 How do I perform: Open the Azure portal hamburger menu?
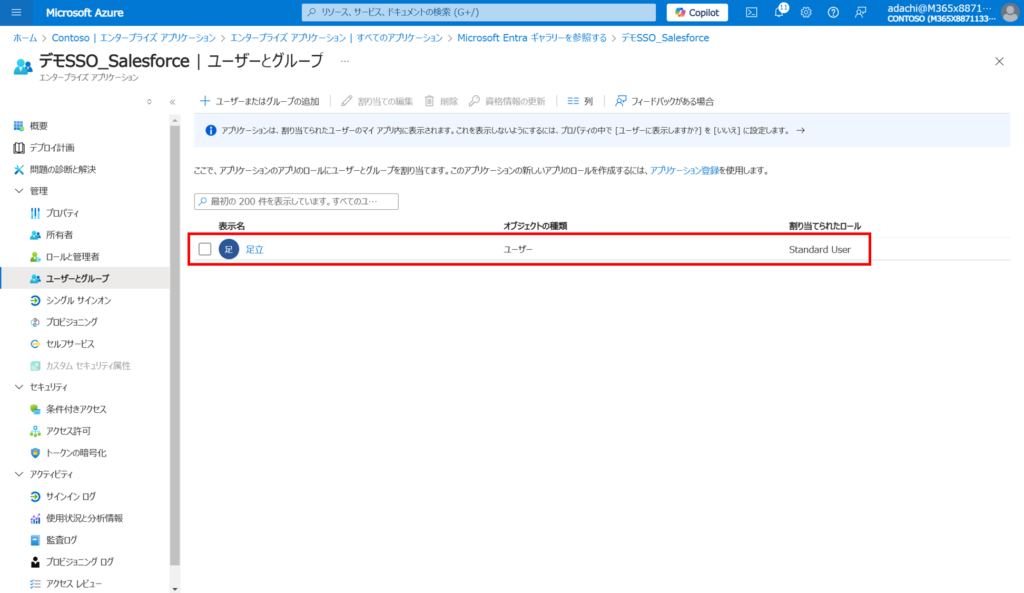(16, 12)
